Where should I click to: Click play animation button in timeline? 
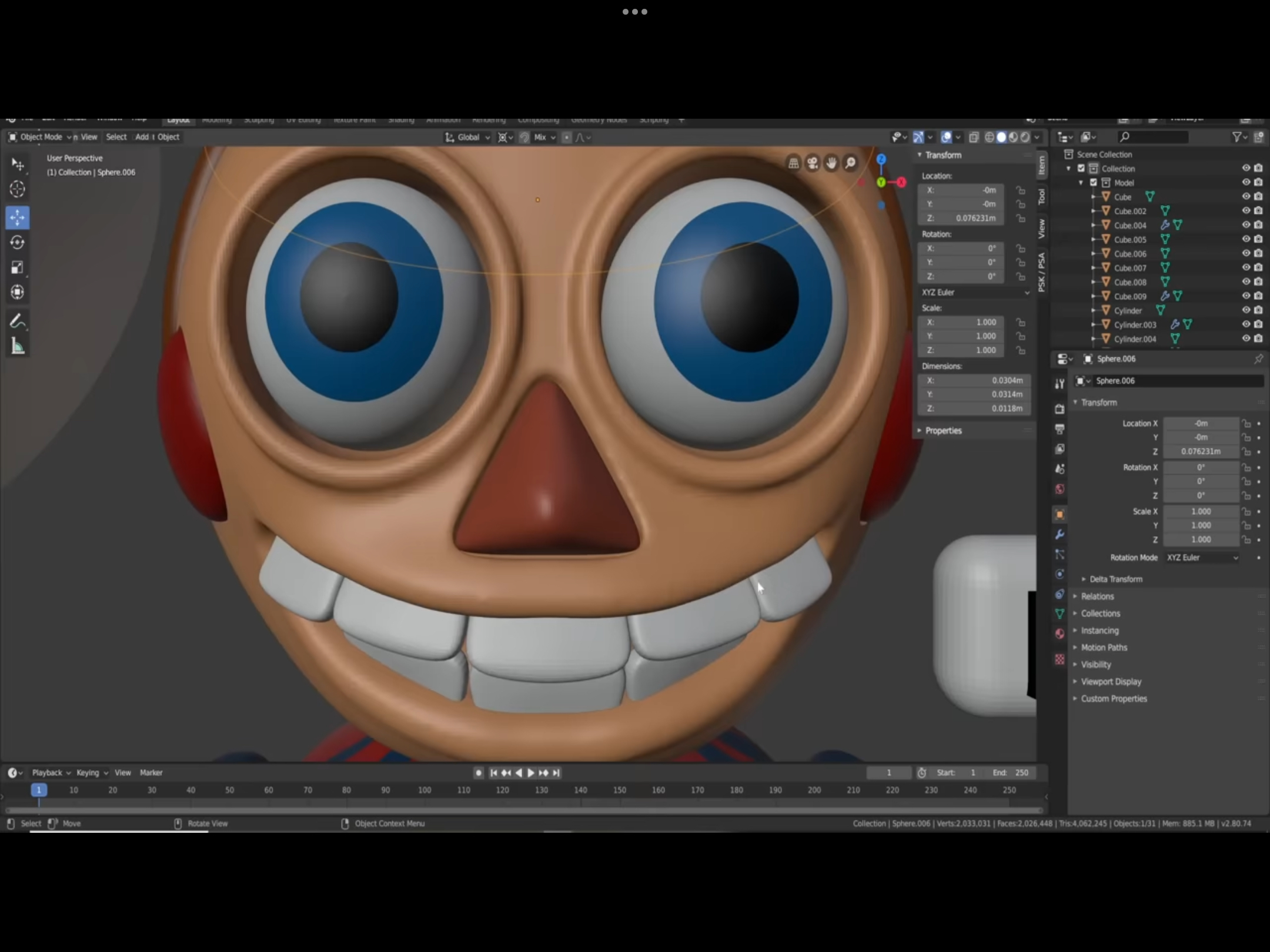[531, 773]
